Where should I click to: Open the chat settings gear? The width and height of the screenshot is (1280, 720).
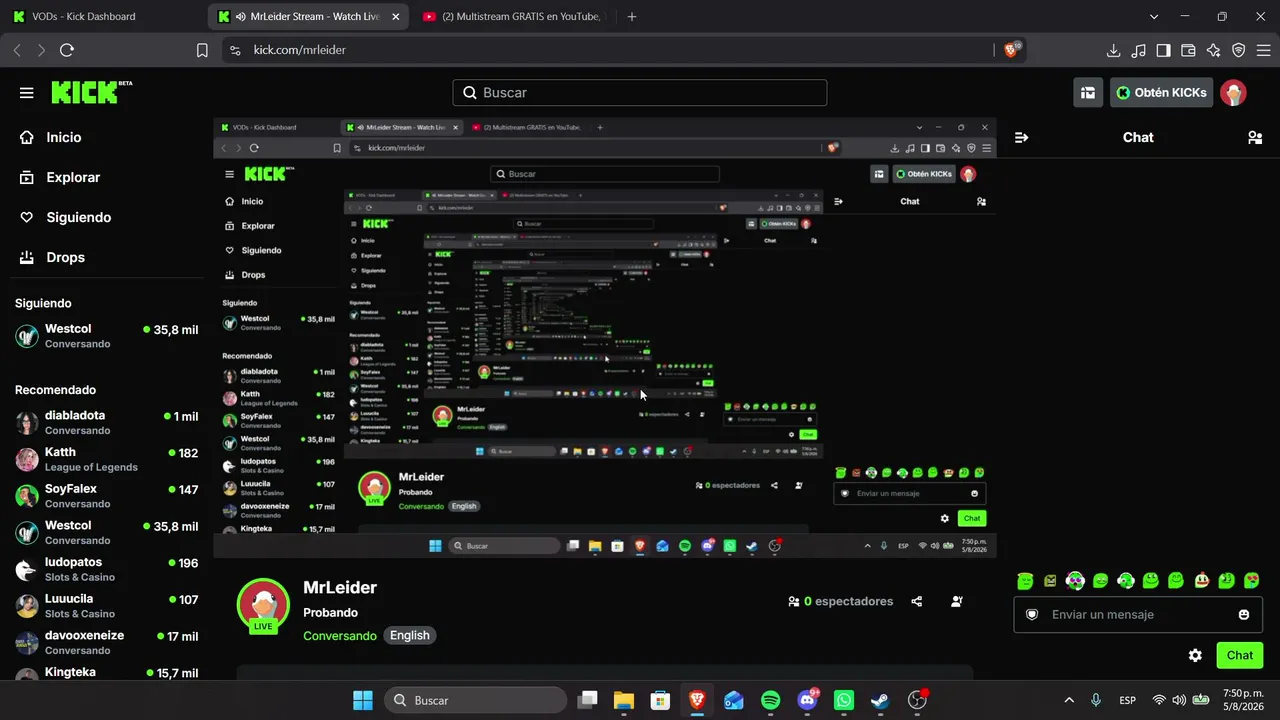coord(1195,656)
